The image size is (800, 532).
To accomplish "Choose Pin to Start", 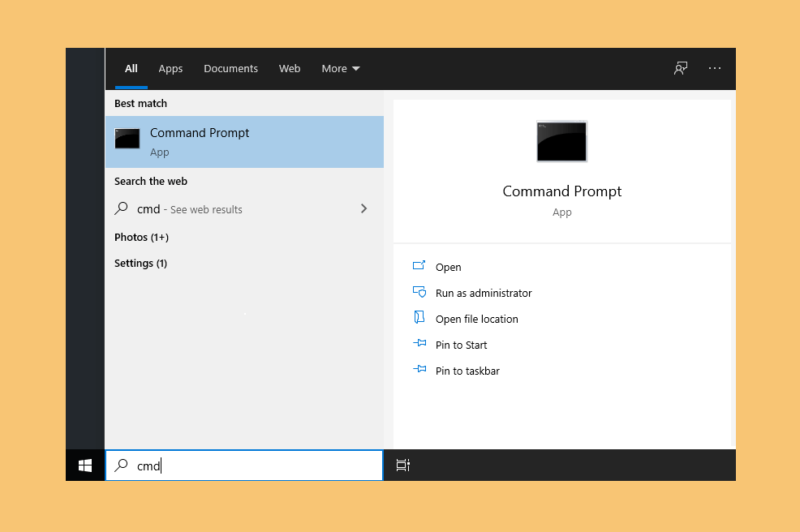I will pos(461,345).
